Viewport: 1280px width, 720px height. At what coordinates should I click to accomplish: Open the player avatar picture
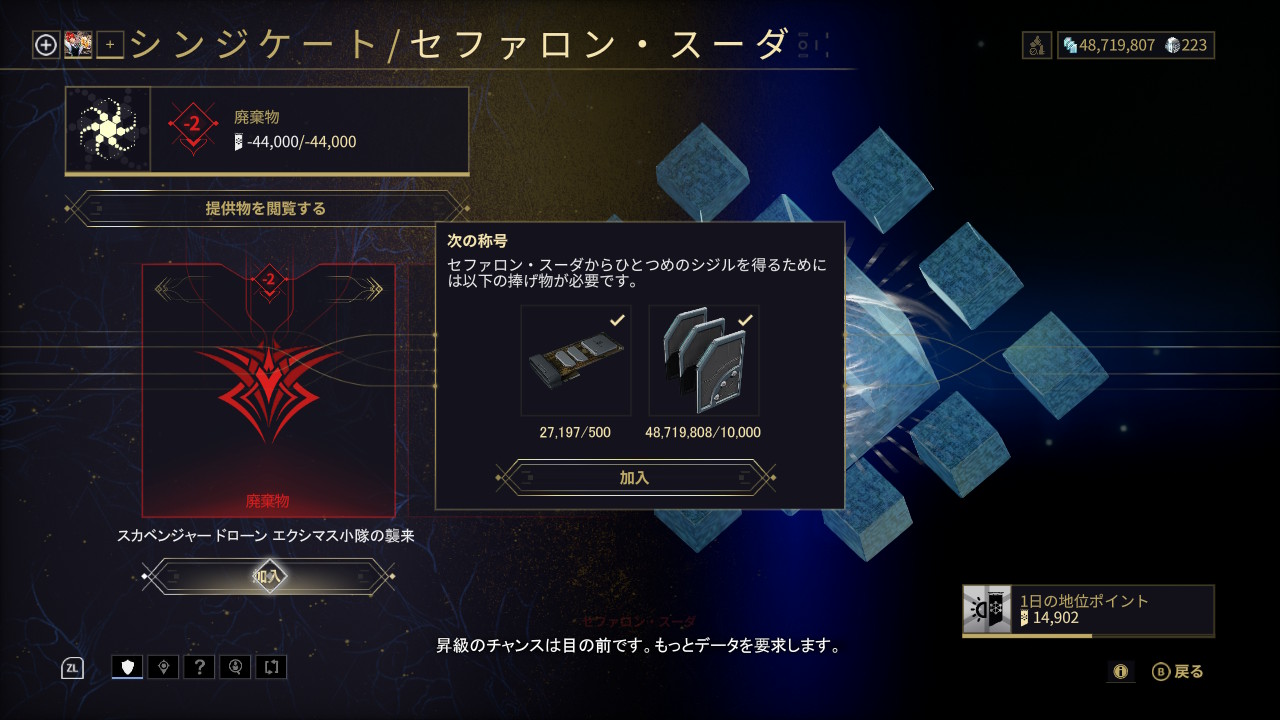tap(78, 44)
